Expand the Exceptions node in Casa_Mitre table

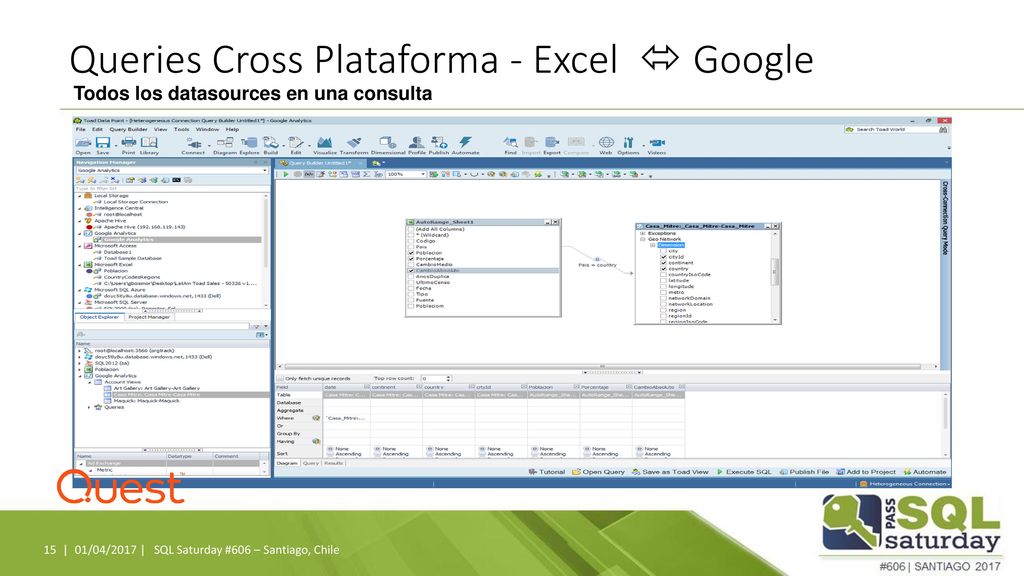click(x=643, y=233)
